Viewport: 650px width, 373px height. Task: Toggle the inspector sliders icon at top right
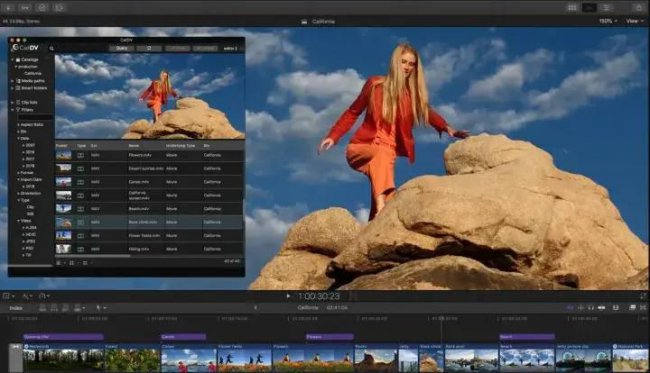click(x=606, y=7)
